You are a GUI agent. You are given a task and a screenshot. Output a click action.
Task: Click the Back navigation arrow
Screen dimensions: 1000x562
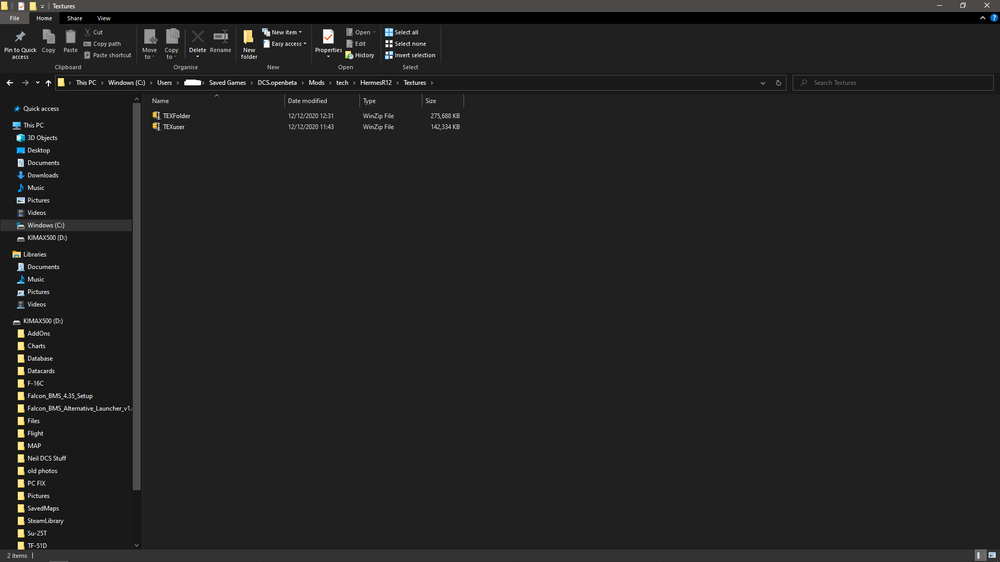tap(10, 83)
